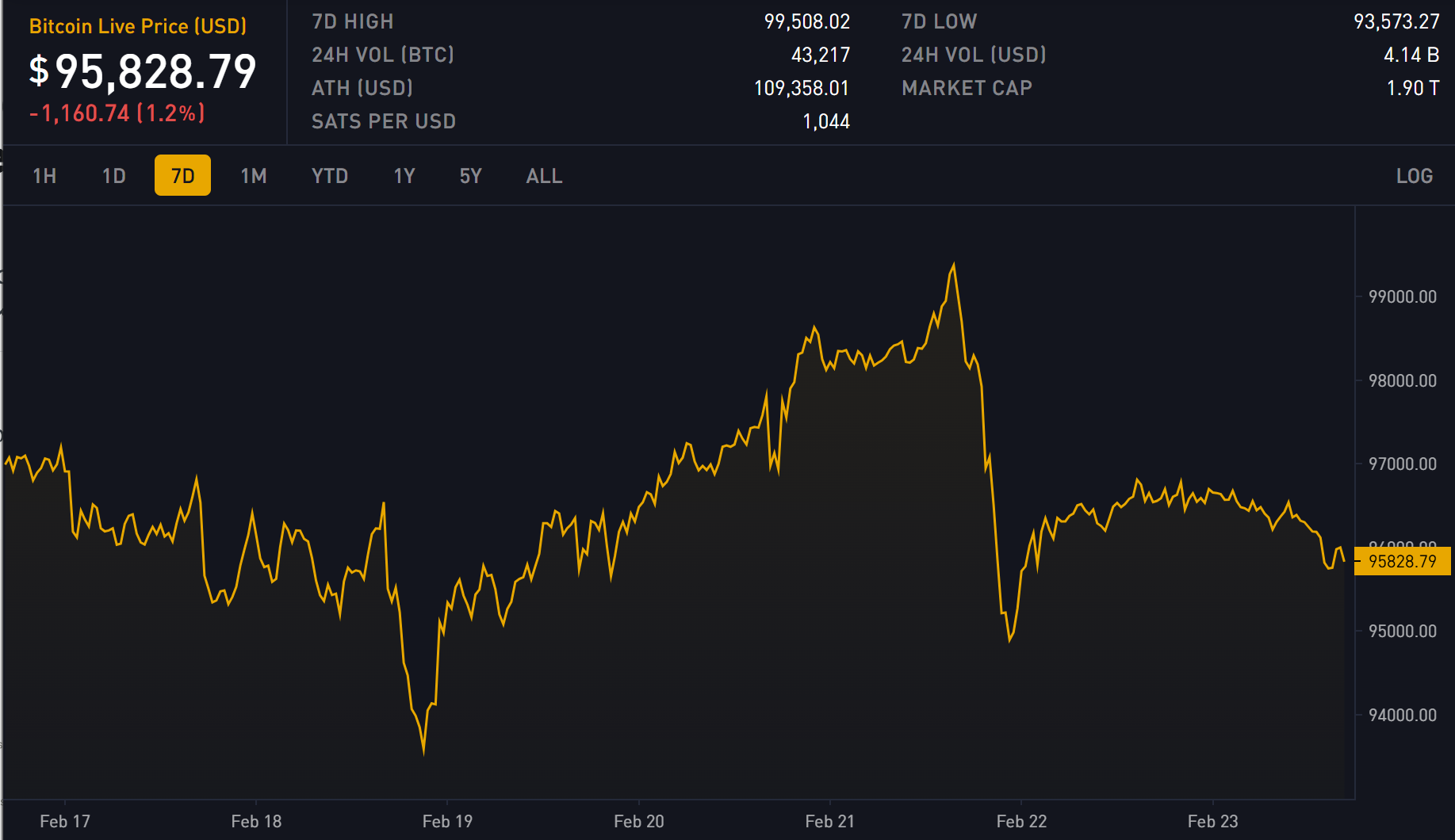Image resolution: width=1455 pixels, height=840 pixels.
Task: Click the ATH (USD) stat label
Action: (362, 88)
